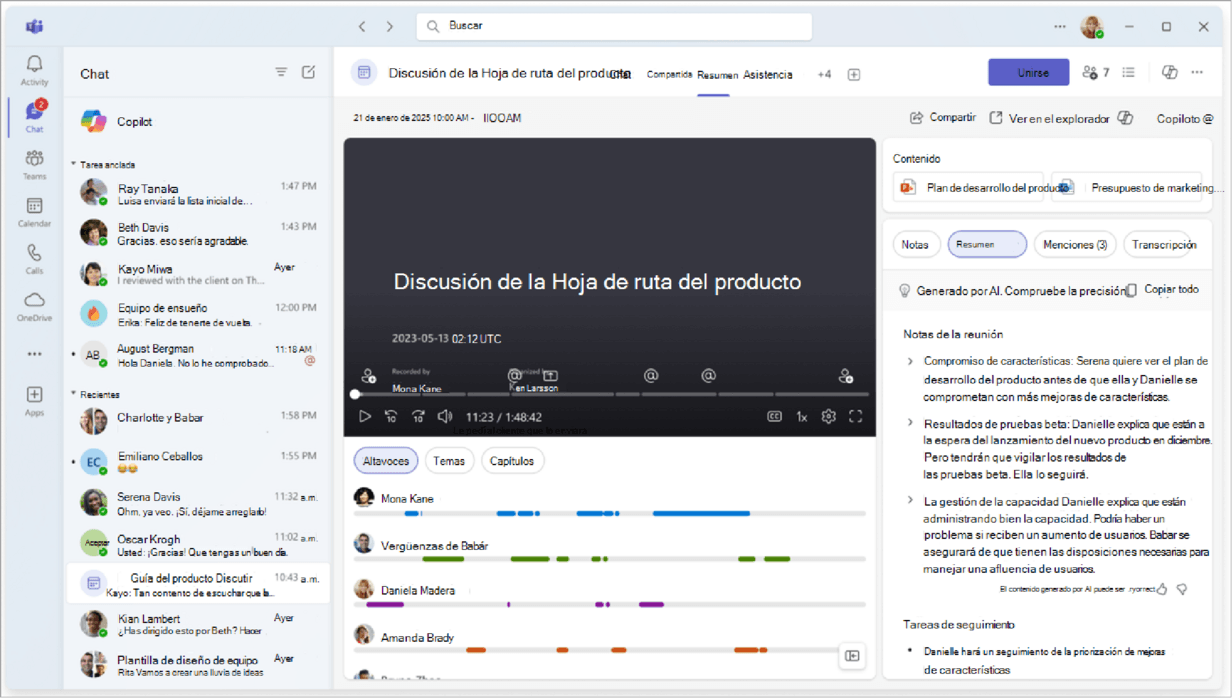Open the 1x playback speed menu

click(801, 417)
